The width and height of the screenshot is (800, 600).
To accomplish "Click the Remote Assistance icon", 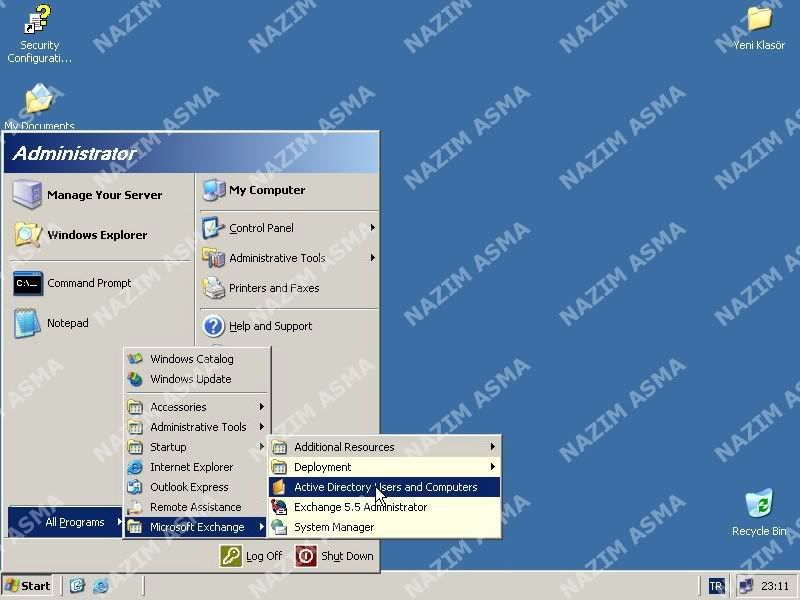I will (x=135, y=507).
